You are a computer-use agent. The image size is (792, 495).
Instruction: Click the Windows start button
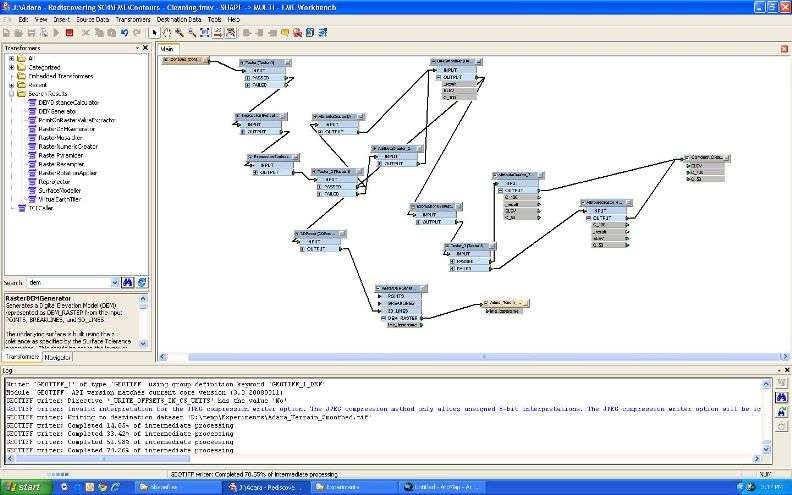pyautogui.click(x=26, y=487)
